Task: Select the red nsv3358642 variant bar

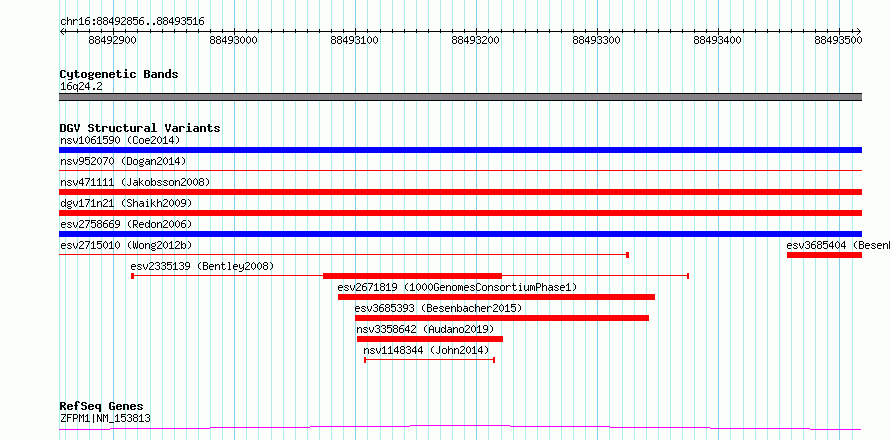Action: (430, 339)
